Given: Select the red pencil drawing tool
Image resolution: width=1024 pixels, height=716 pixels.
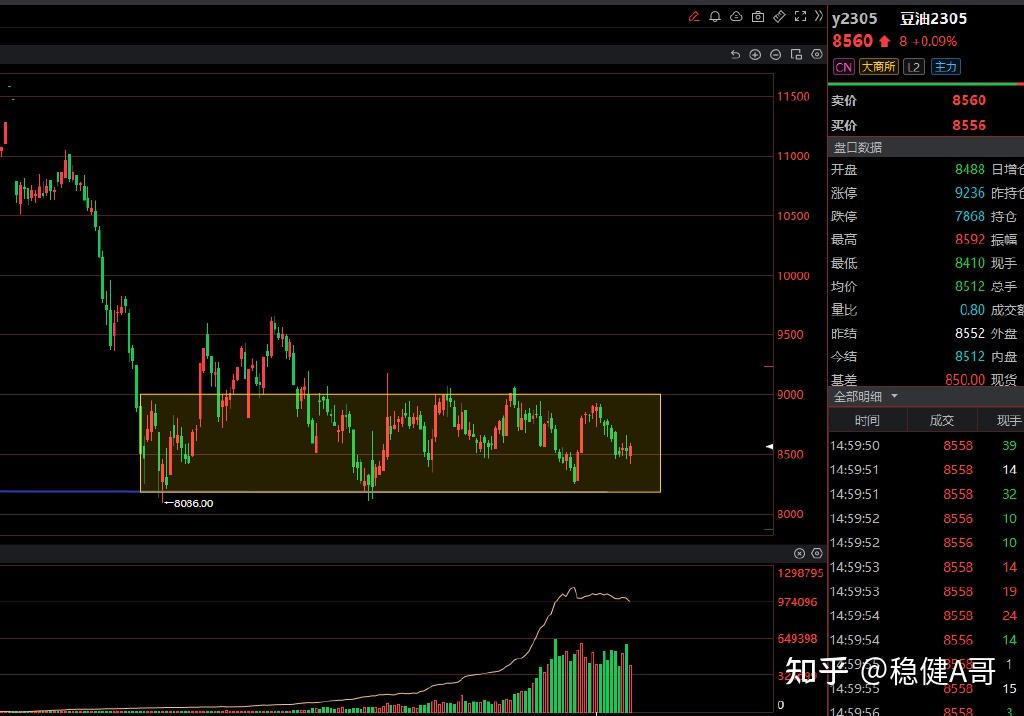Looking at the screenshot, I should (x=694, y=16).
